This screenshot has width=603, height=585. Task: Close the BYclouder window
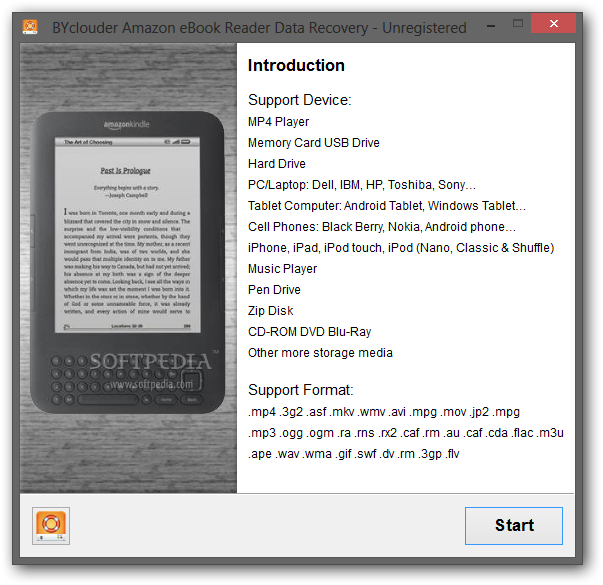click(553, 23)
